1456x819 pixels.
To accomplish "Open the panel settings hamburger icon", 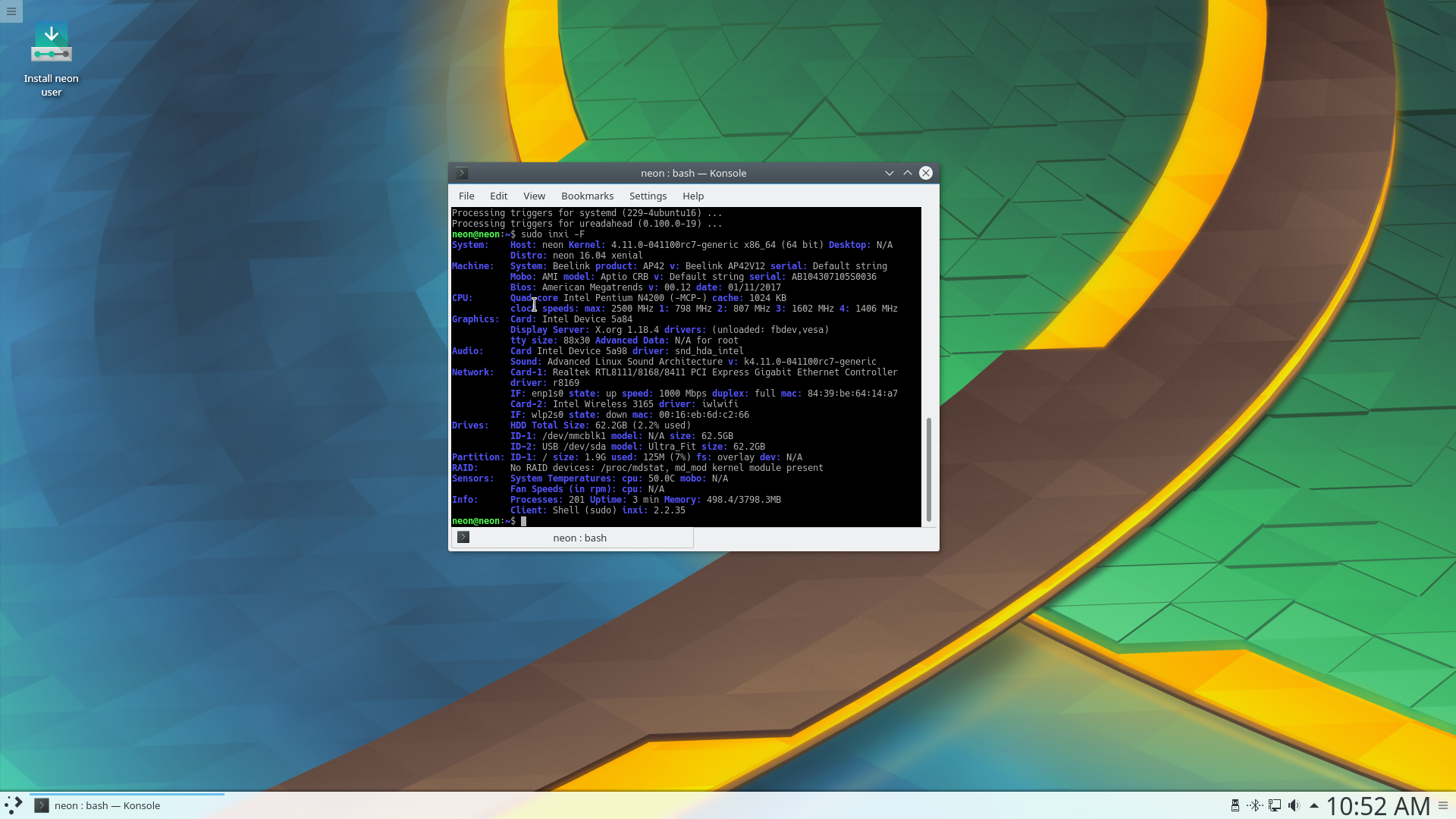I will (x=1443, y=805).
